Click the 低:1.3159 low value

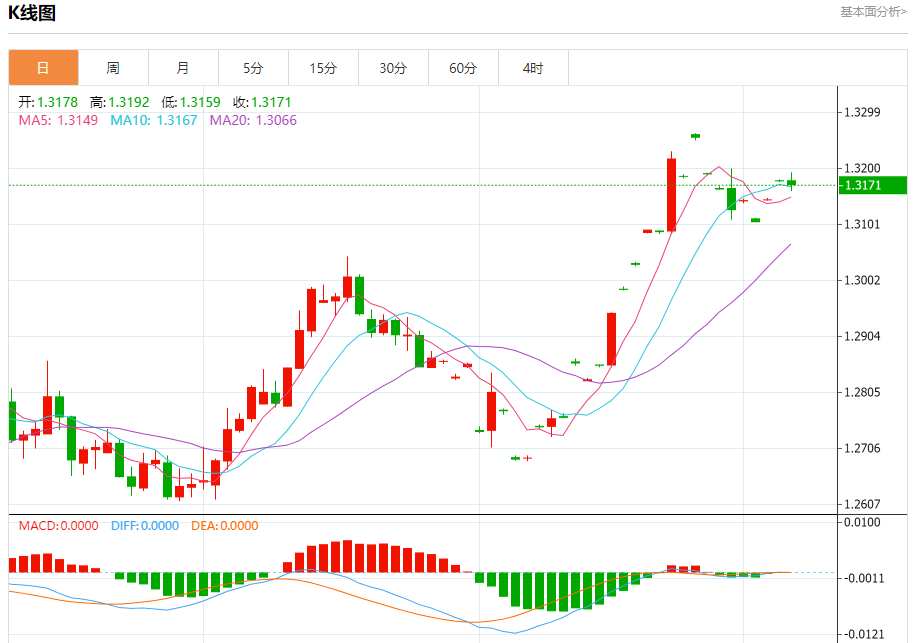click(x=191, y=102)
